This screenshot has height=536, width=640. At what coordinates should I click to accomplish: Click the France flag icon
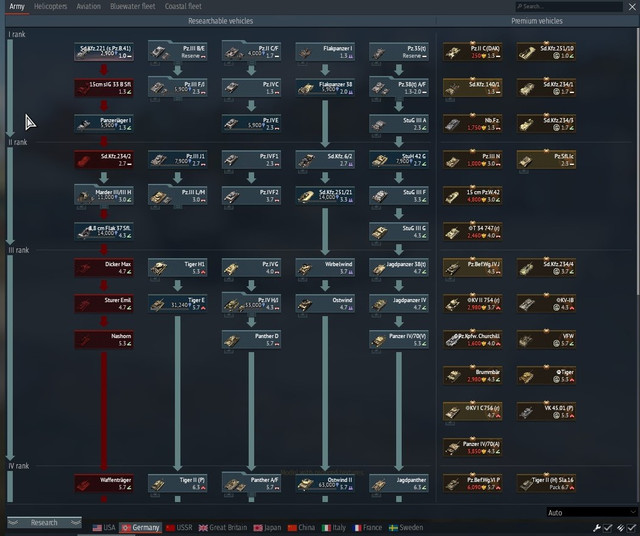click(x=357, y=528)
